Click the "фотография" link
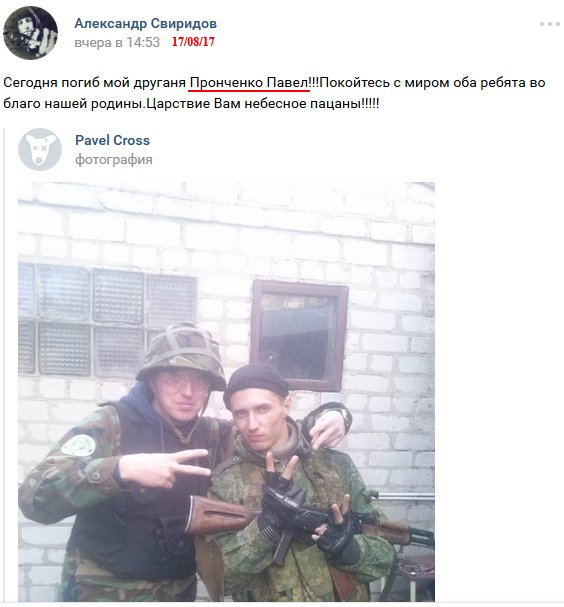The height and width of the screenshot is (607, 564). (x=114, y=159)
